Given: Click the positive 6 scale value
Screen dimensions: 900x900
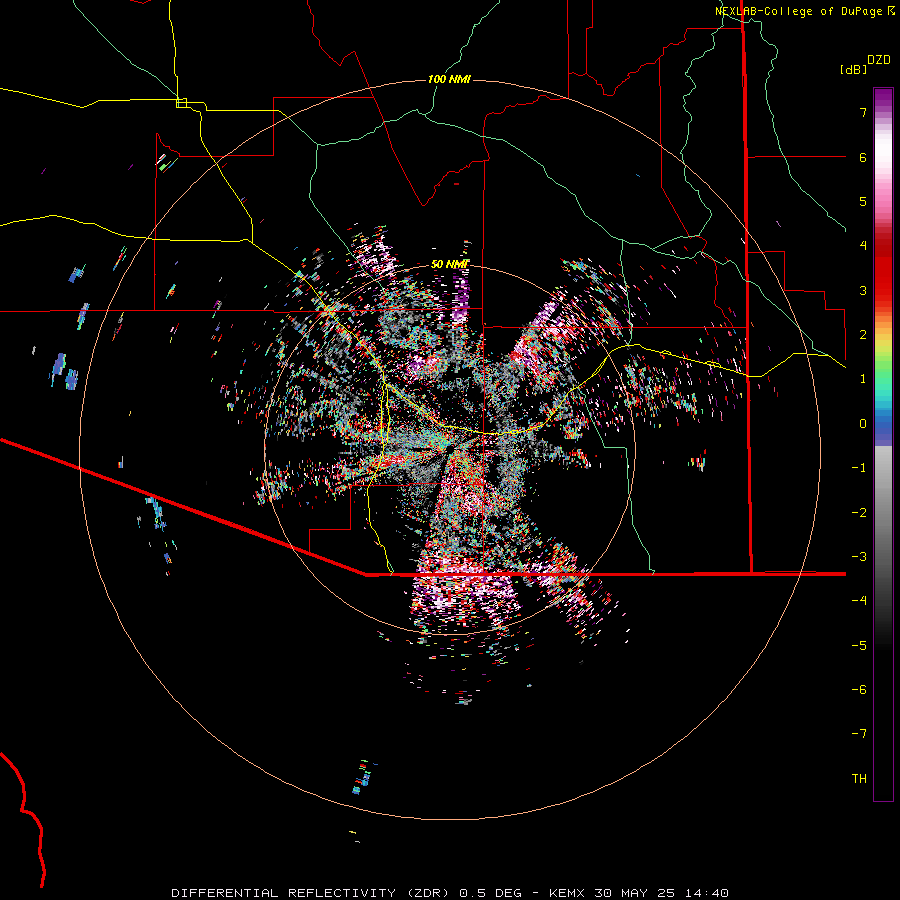Looking at the screenshot, I should [x=863, y=157].
